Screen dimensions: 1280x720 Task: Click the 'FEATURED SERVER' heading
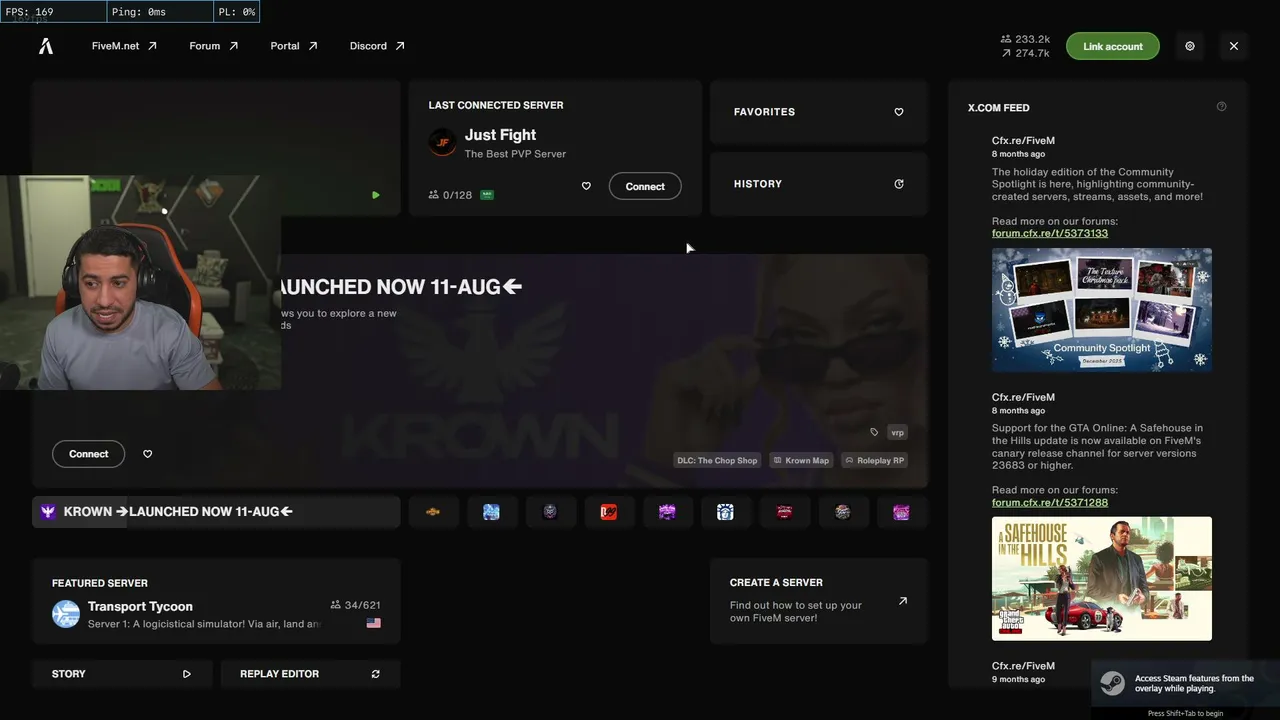point(100,583)
